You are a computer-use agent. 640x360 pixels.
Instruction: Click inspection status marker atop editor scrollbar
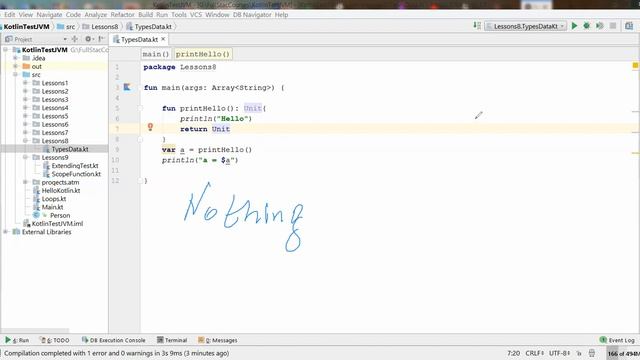[635, 65]
